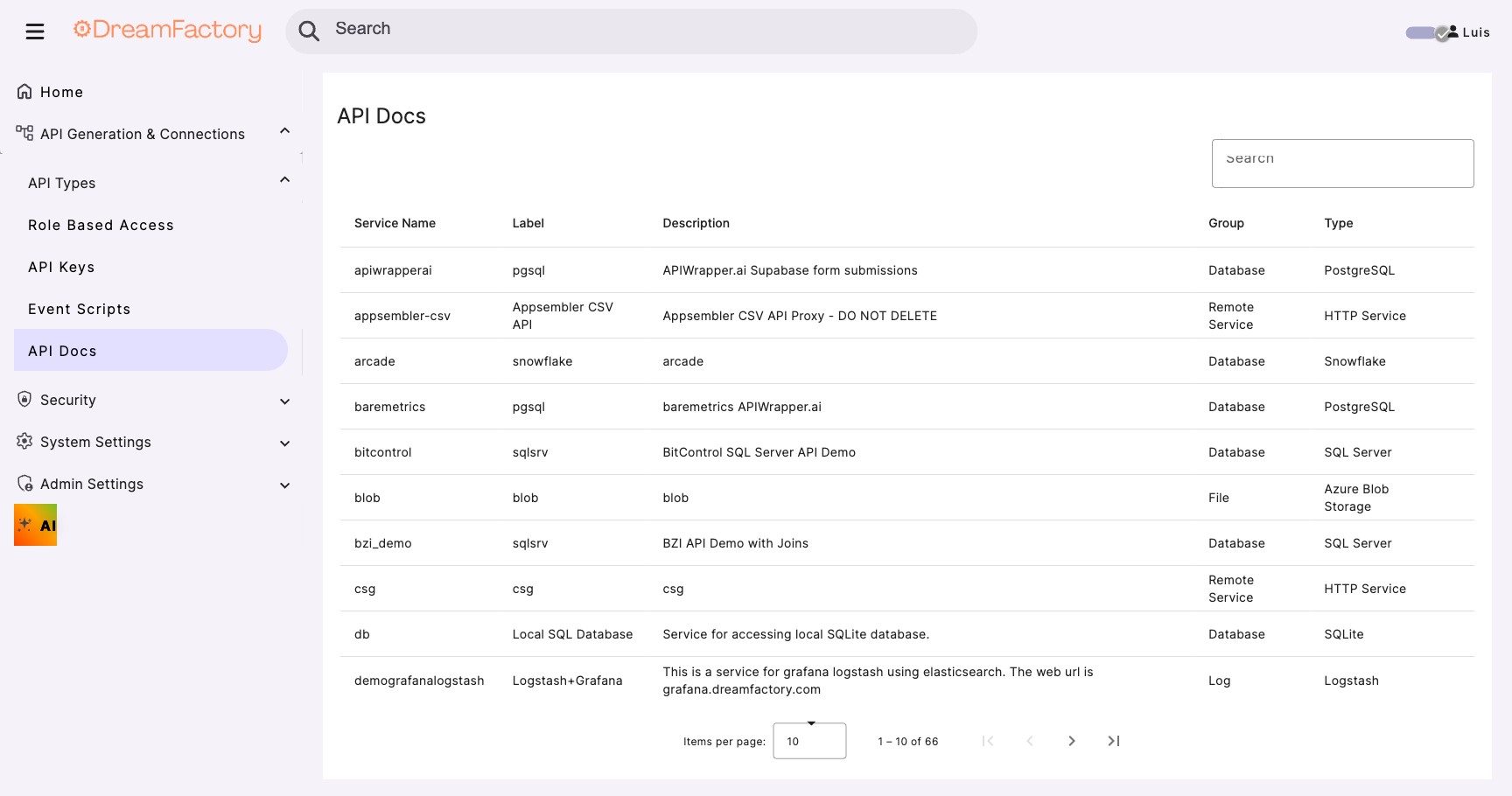This screenshot has width=1512, height=796.
Task: Click the System Settings gear icon
Action: point(24,442)
